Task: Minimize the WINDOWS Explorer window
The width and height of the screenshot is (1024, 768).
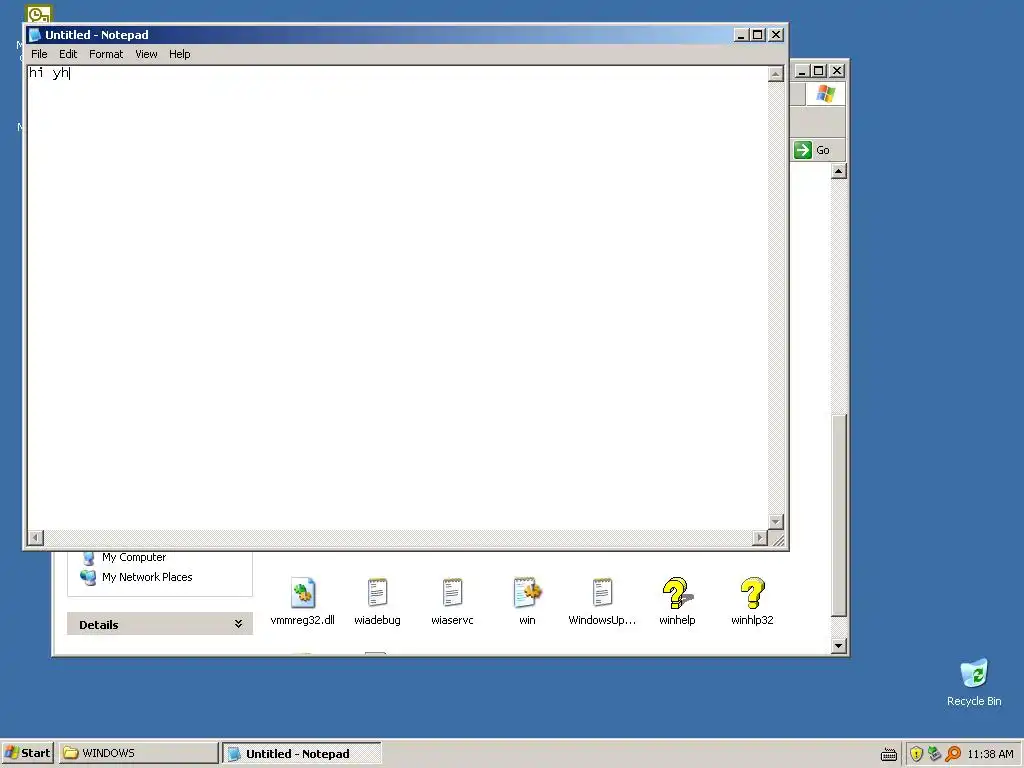Action: (x=802, y=71)
